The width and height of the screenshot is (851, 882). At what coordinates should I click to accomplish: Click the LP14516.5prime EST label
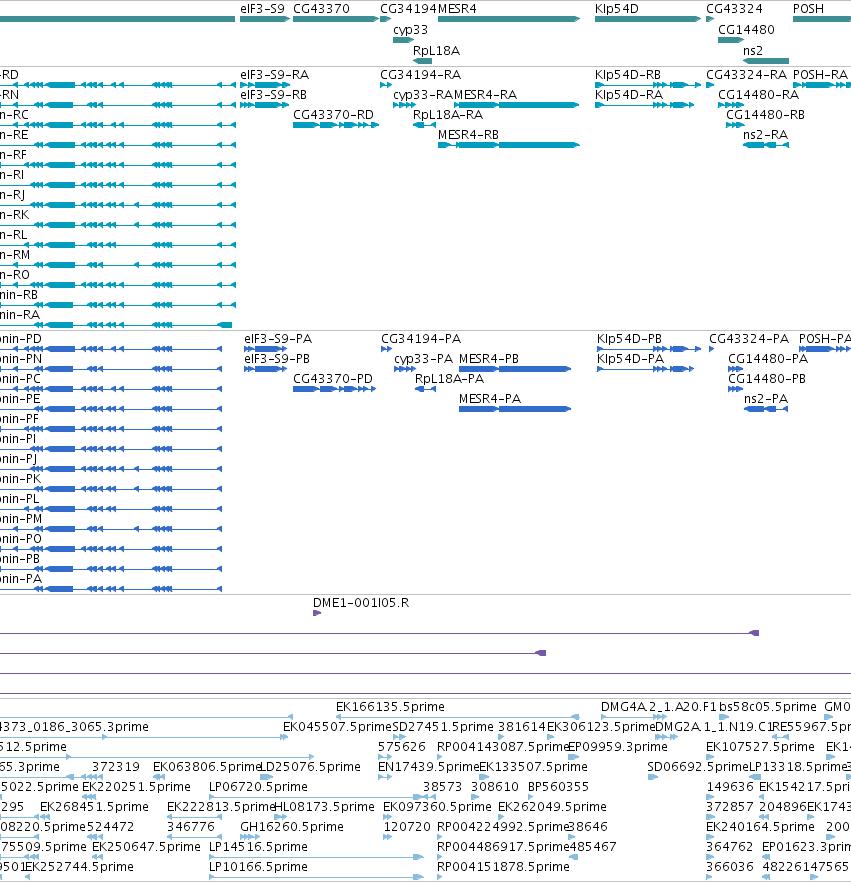click(259, 847)
